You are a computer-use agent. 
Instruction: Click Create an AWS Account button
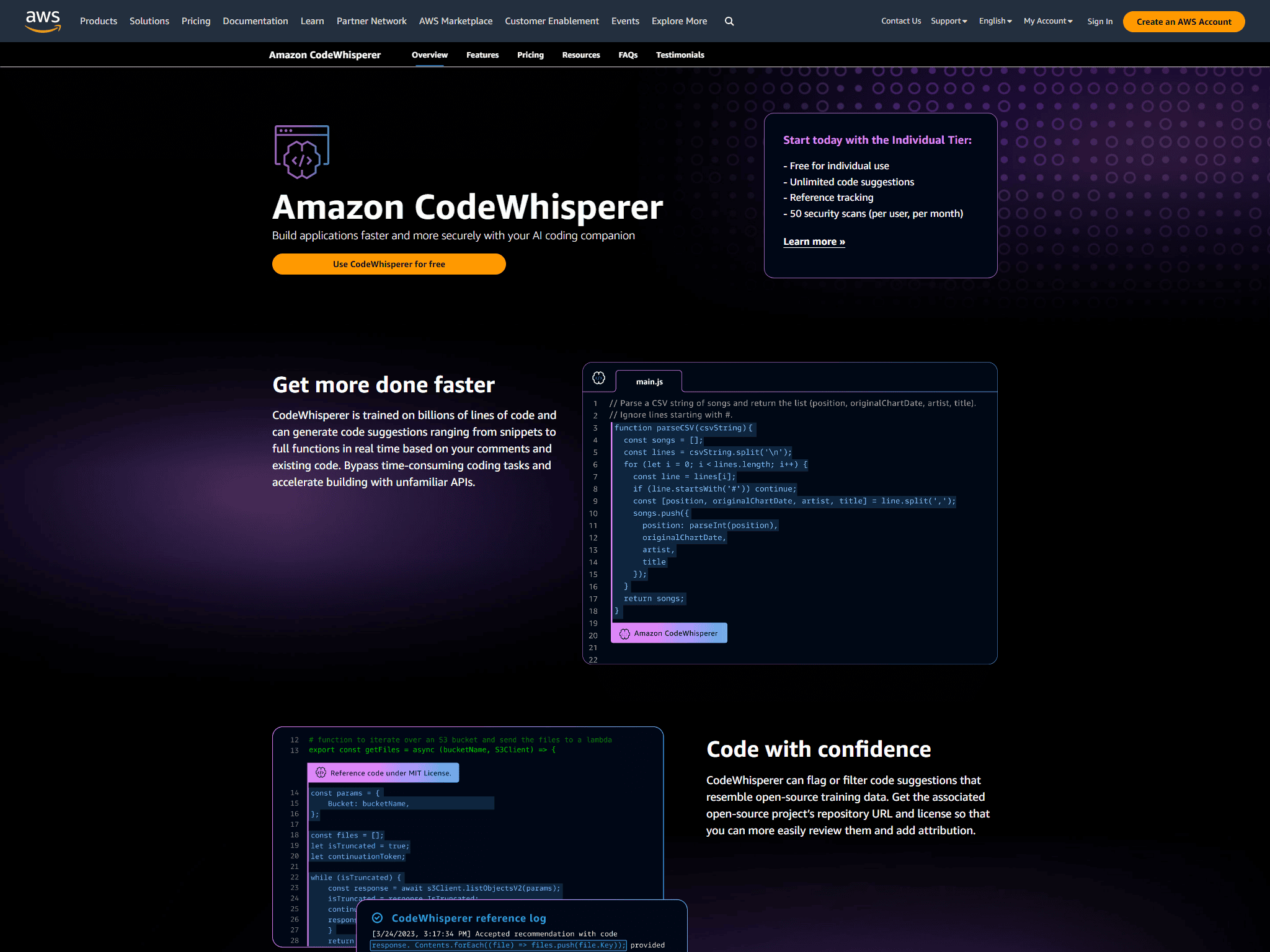[x=1184, y=22]
